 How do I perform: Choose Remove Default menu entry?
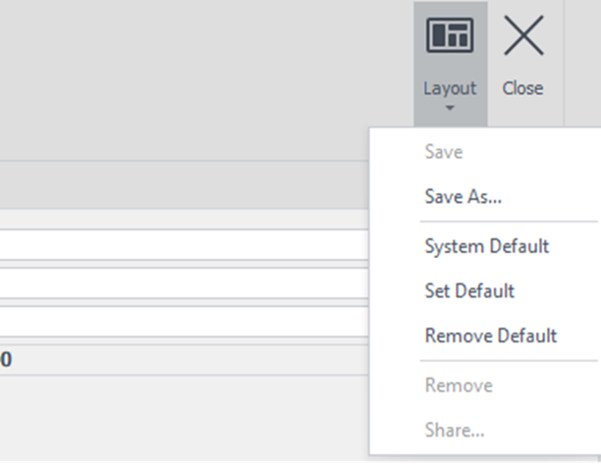point(490,336)
